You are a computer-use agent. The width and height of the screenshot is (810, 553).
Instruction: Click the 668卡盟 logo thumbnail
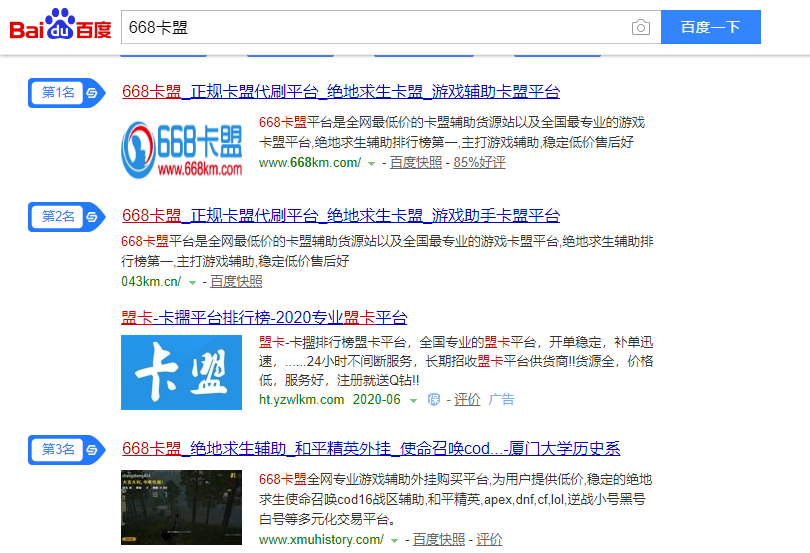coord(181,150)
